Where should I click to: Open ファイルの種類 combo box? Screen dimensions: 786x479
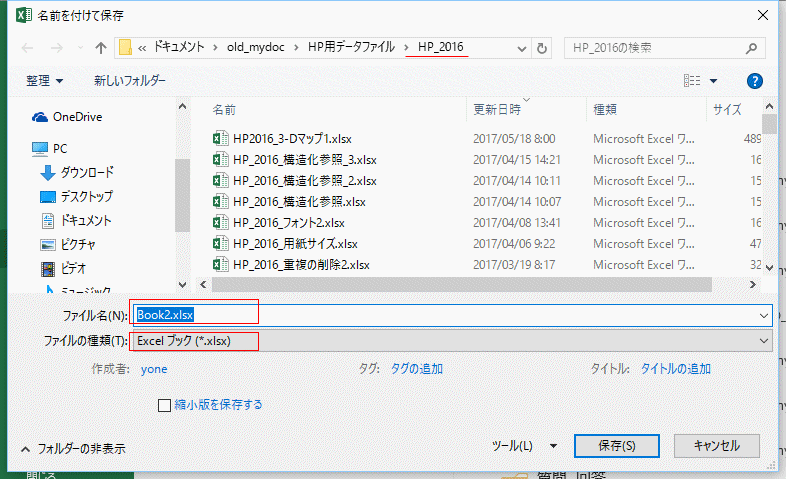coord(451,341)
